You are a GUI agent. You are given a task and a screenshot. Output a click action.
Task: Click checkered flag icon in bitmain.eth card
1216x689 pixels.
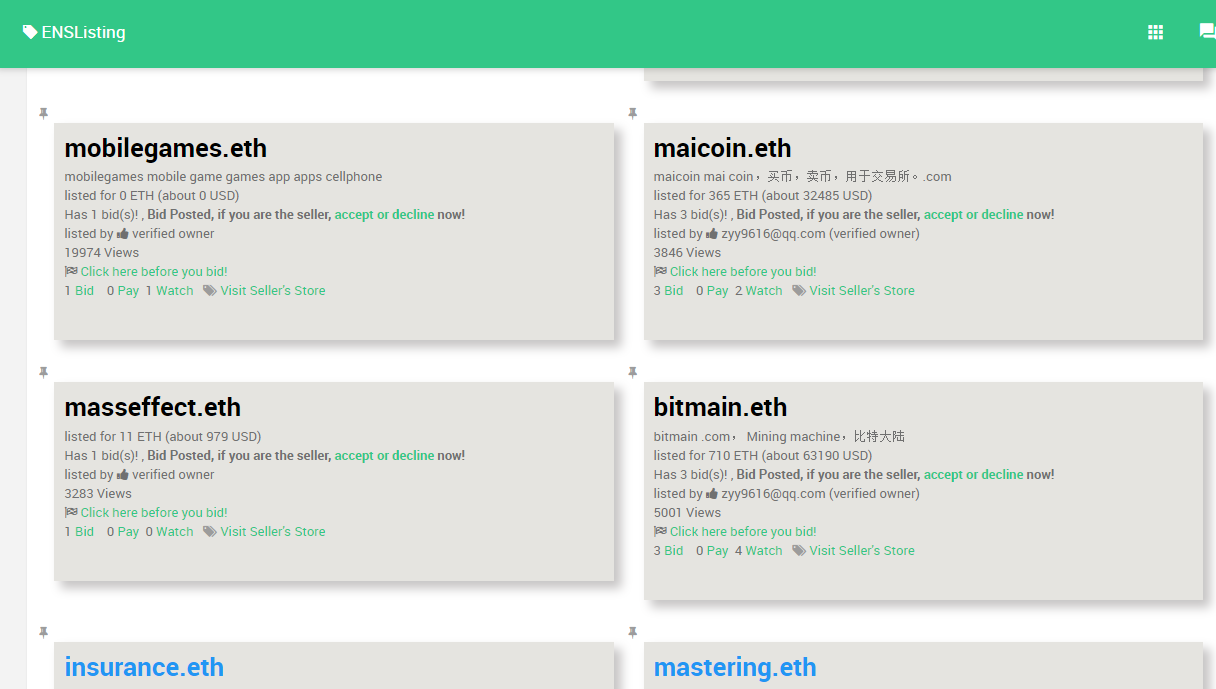click(660, 531)
